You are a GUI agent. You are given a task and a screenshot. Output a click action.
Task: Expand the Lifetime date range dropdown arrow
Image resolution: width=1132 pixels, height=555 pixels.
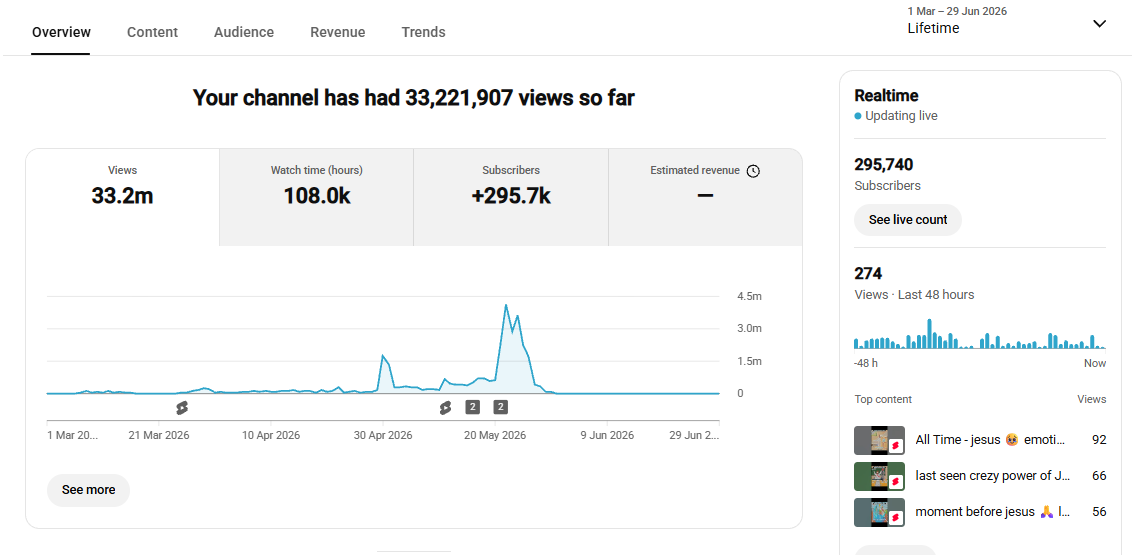[1099, 24]
